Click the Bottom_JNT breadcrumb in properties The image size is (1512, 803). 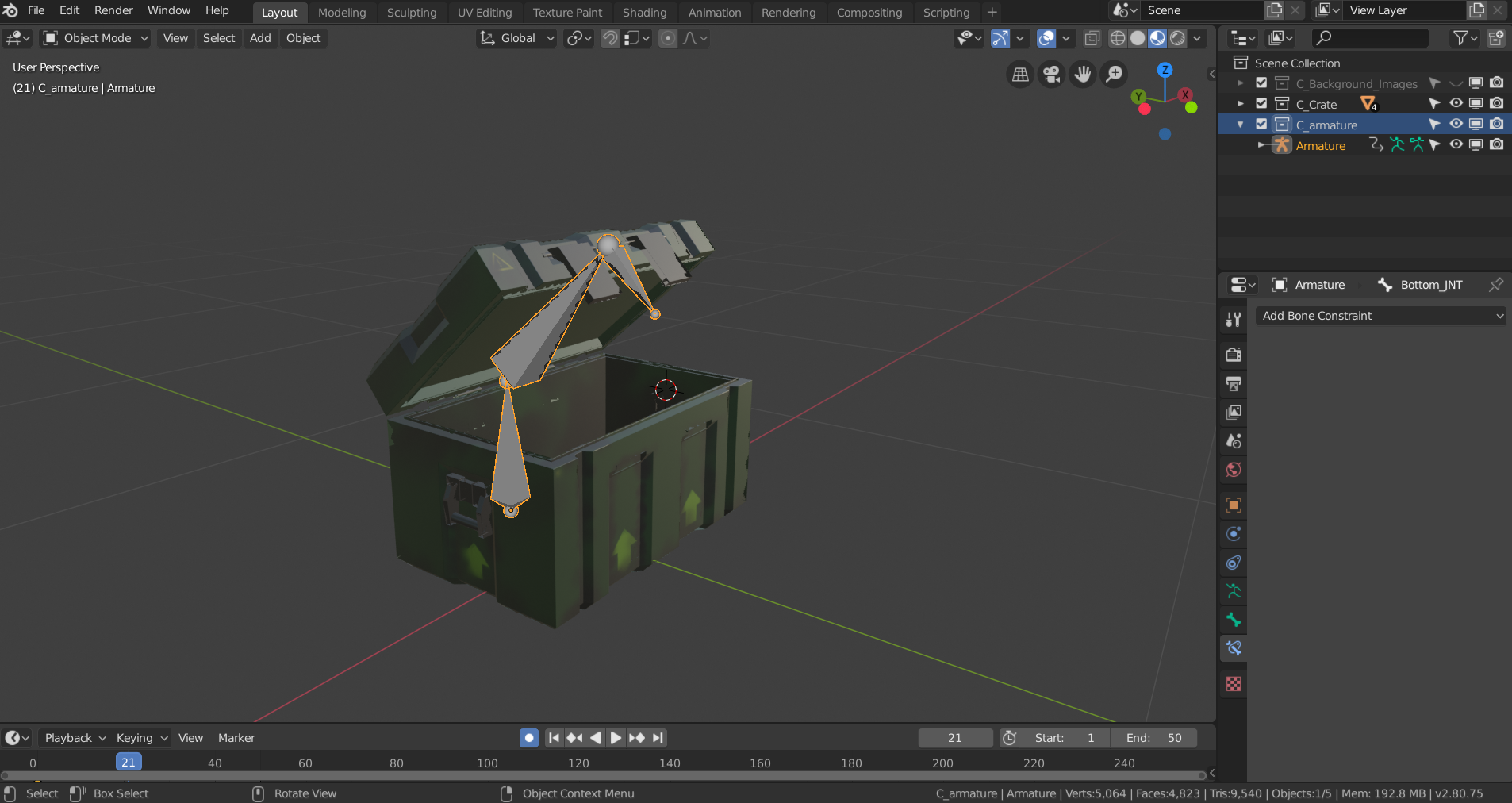[1431, 284]
